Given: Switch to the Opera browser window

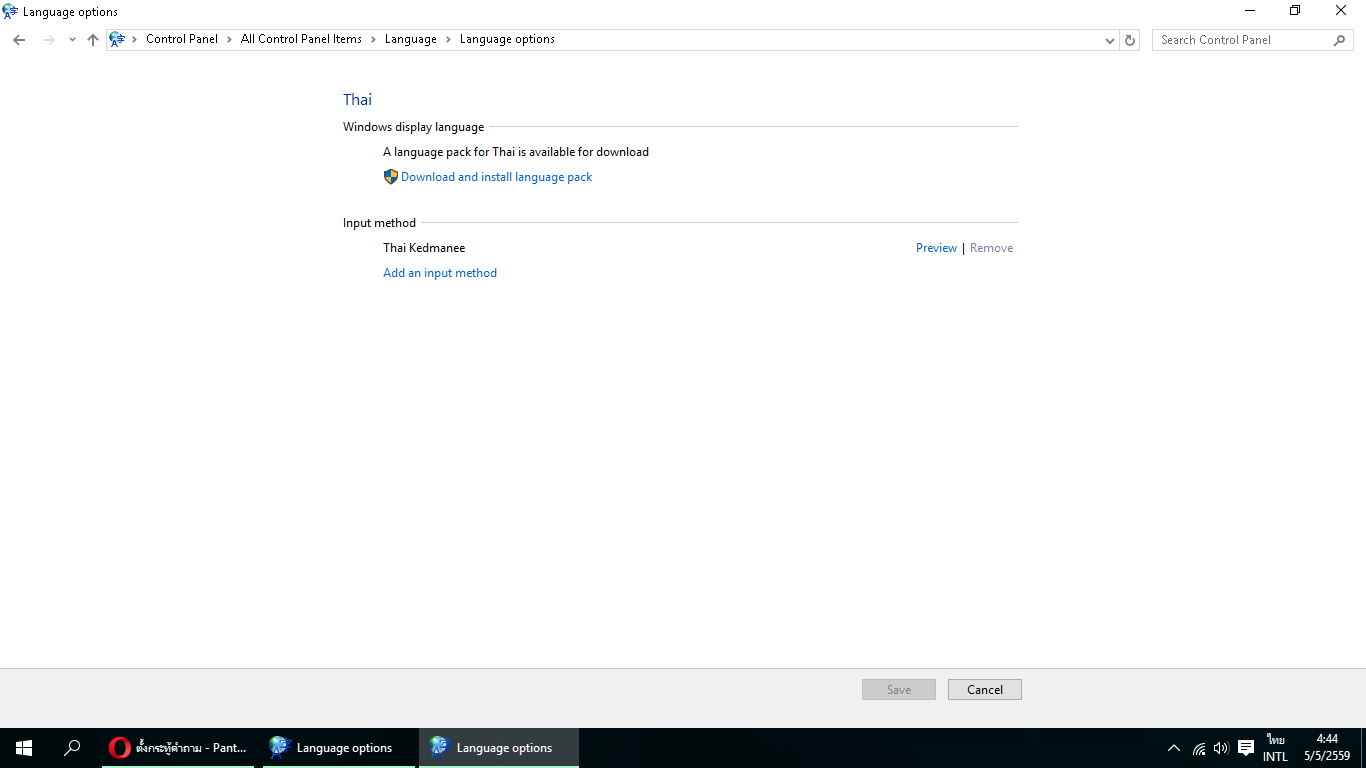Looking at the screenshot, I should 178,748.
